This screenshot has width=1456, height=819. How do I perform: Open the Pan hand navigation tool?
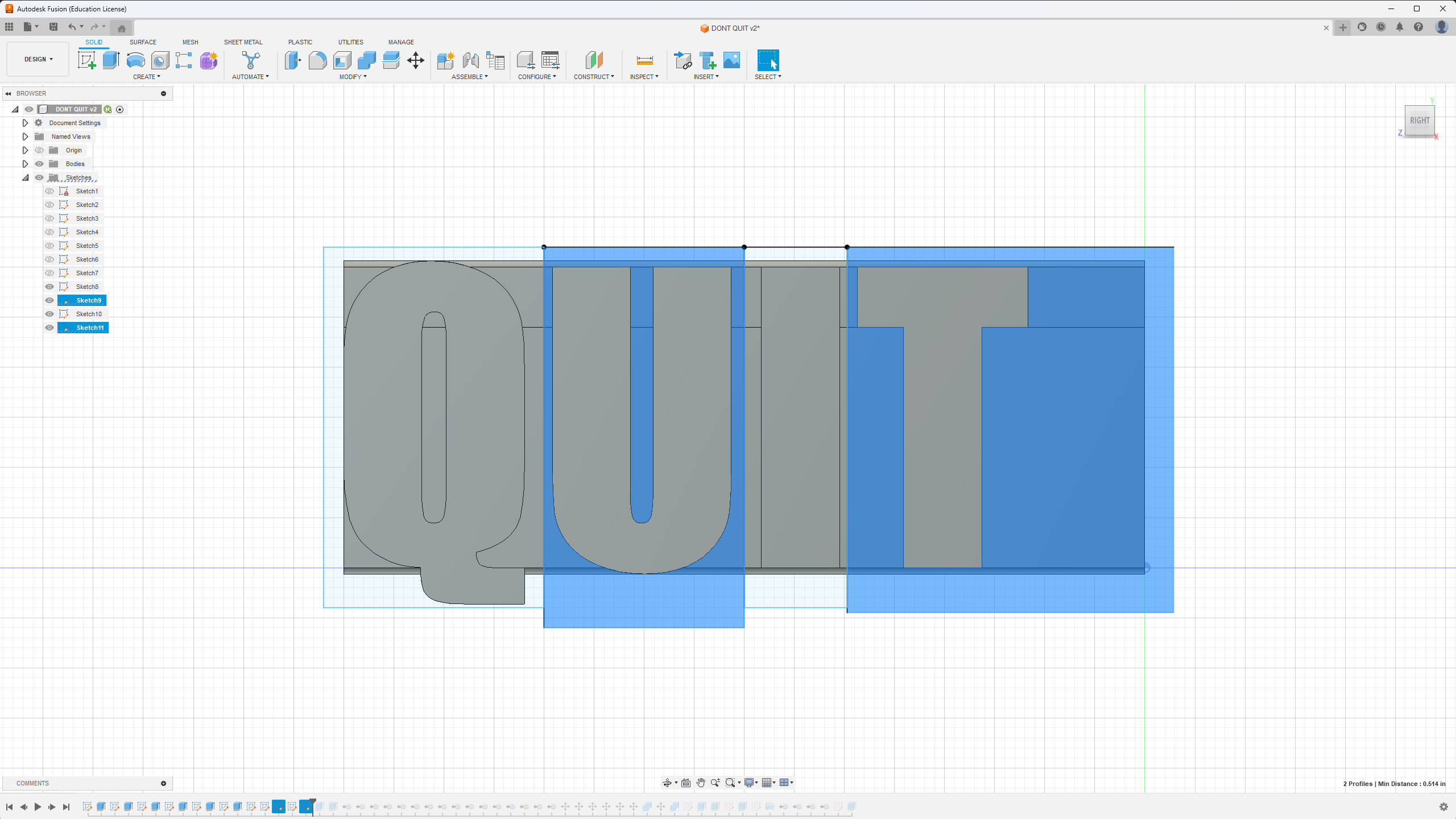pyautogui.click(x=701, y=783)
